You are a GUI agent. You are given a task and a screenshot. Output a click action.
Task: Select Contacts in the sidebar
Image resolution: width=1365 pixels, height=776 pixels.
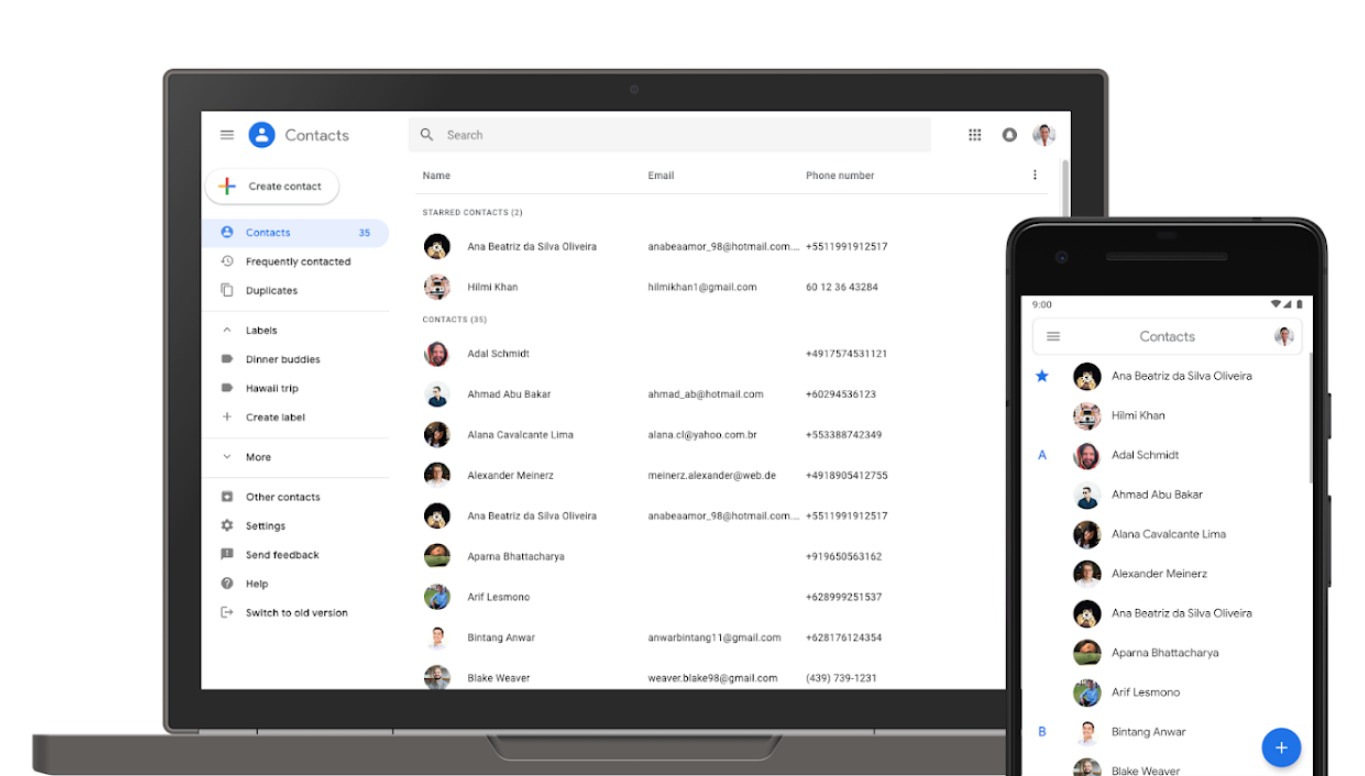[x=295, y=232]
